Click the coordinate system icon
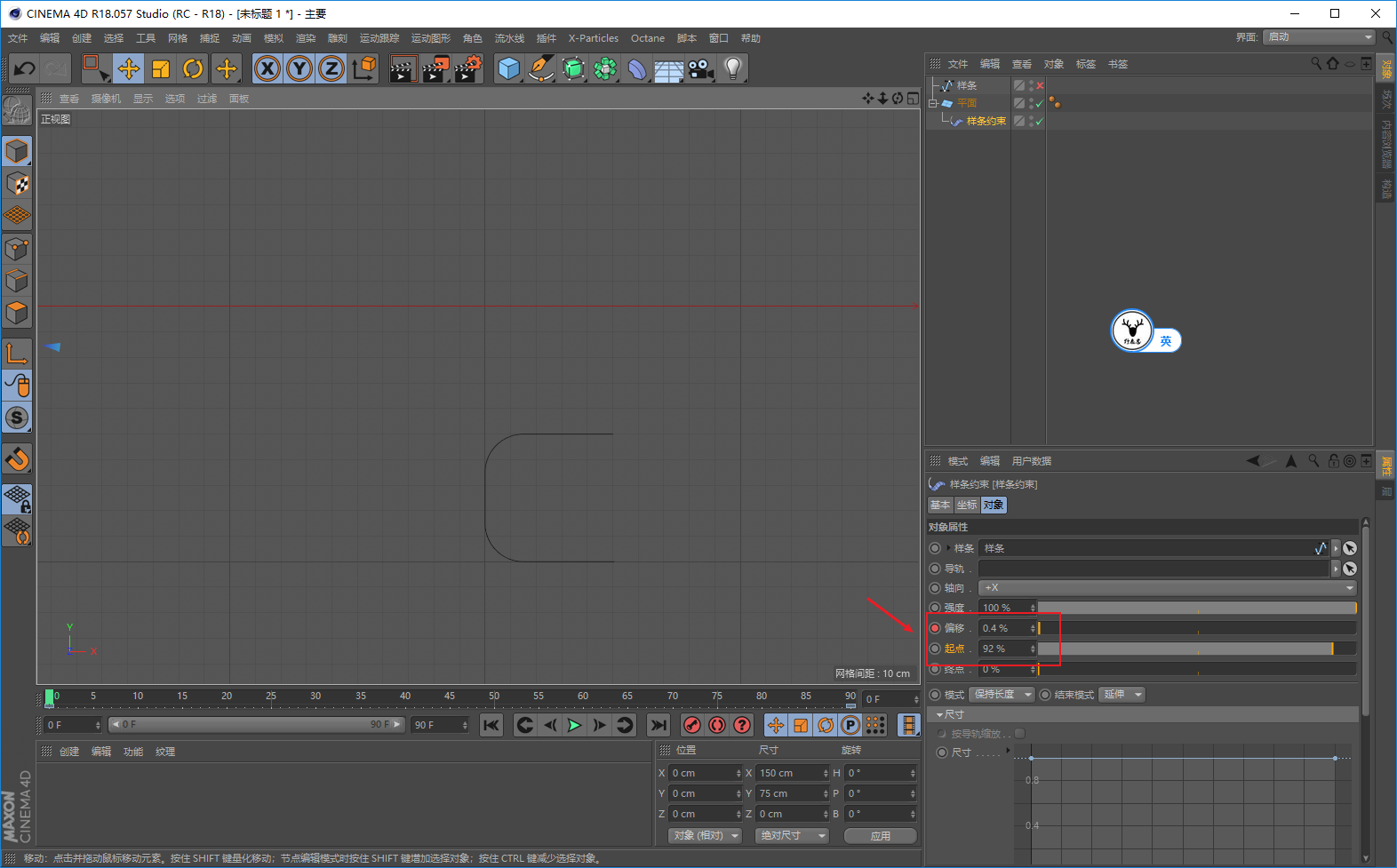This screenshot has height=868, width=1397. point(364,68)
